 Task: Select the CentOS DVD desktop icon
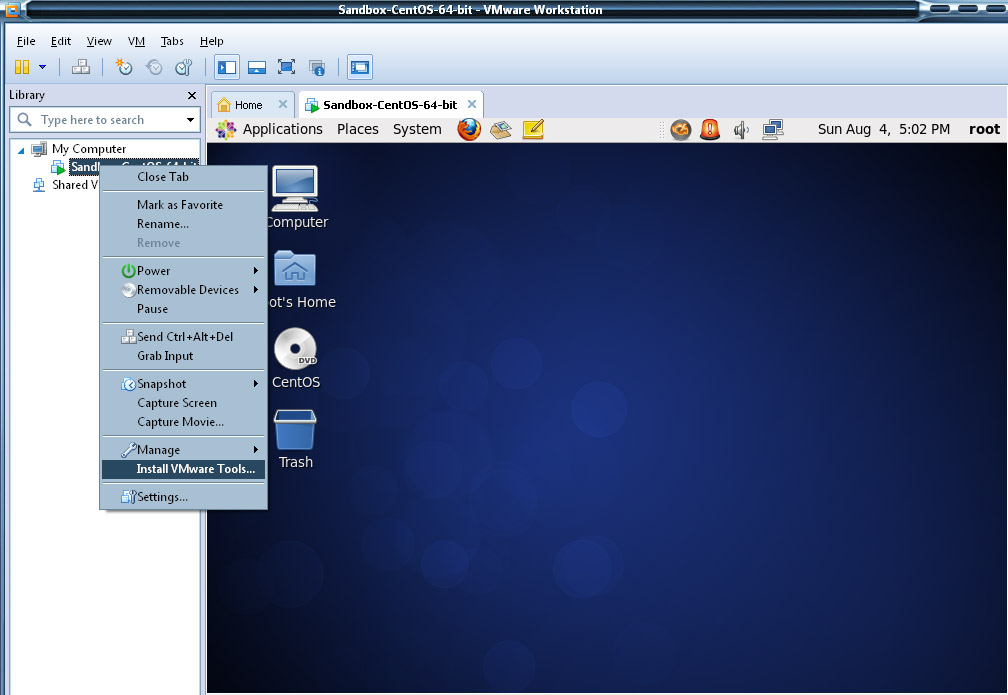pos(296,359)
